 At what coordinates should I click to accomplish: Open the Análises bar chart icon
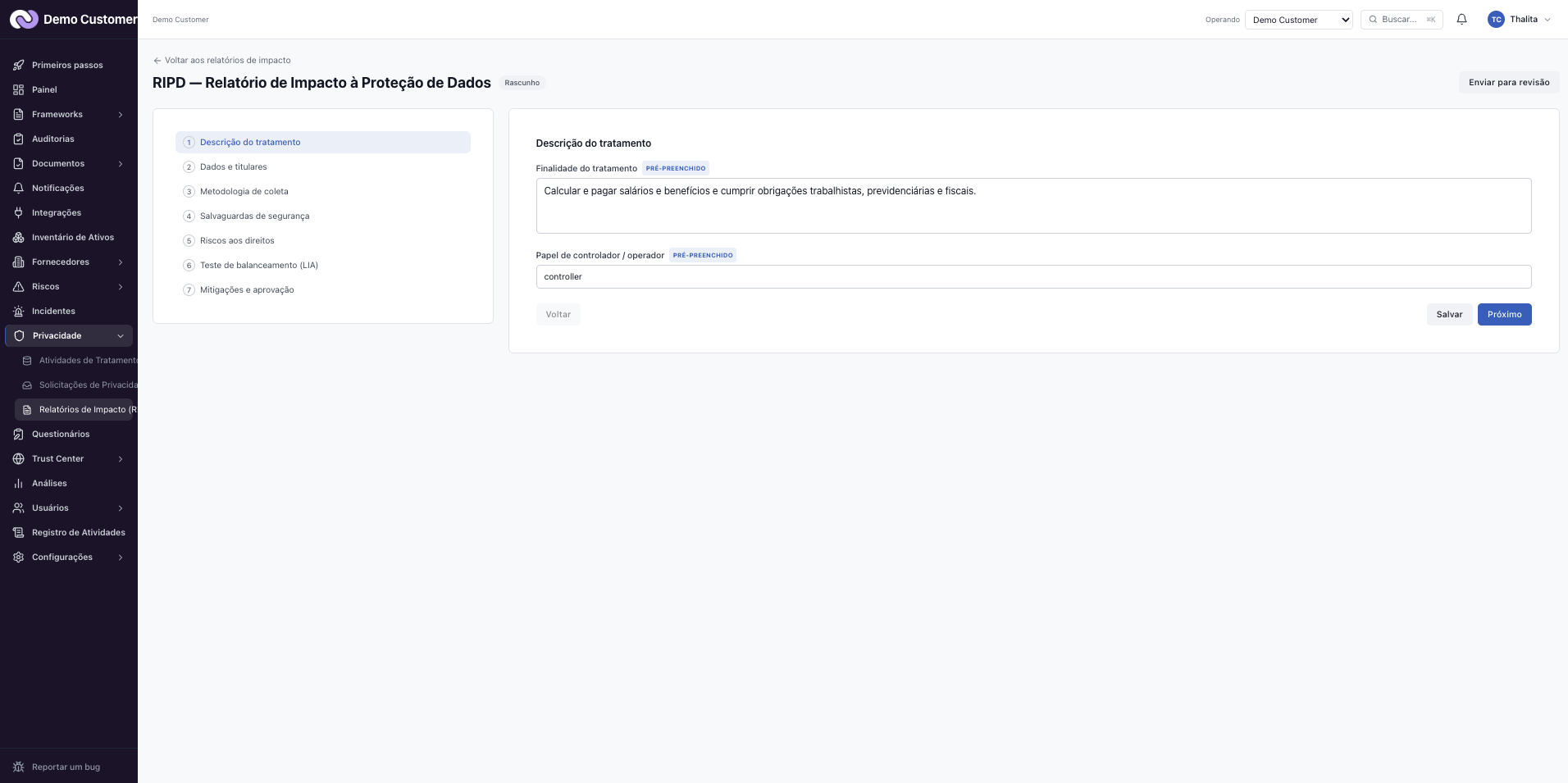coord(19,483)
